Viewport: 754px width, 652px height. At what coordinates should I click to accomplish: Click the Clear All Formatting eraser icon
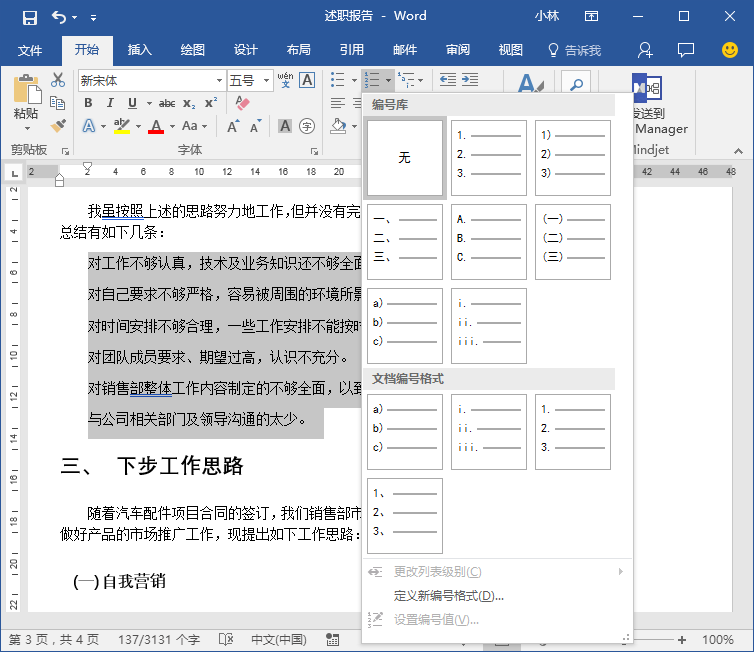[242, 103]
